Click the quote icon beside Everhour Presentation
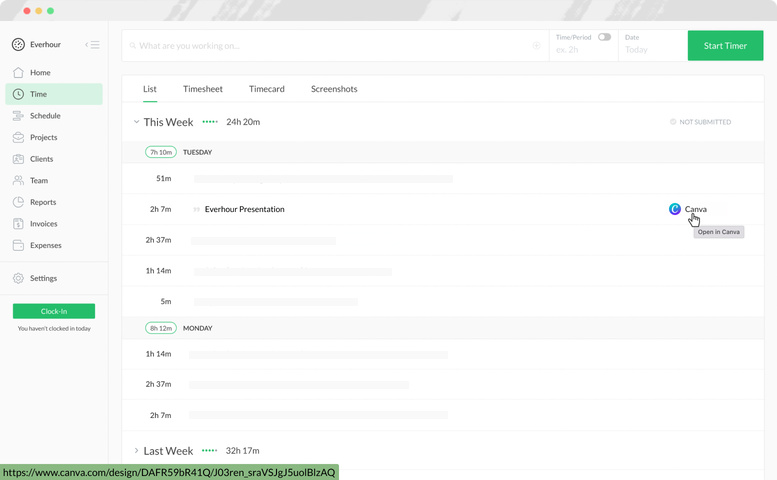 pyautogui.click(x=197, y=210)
